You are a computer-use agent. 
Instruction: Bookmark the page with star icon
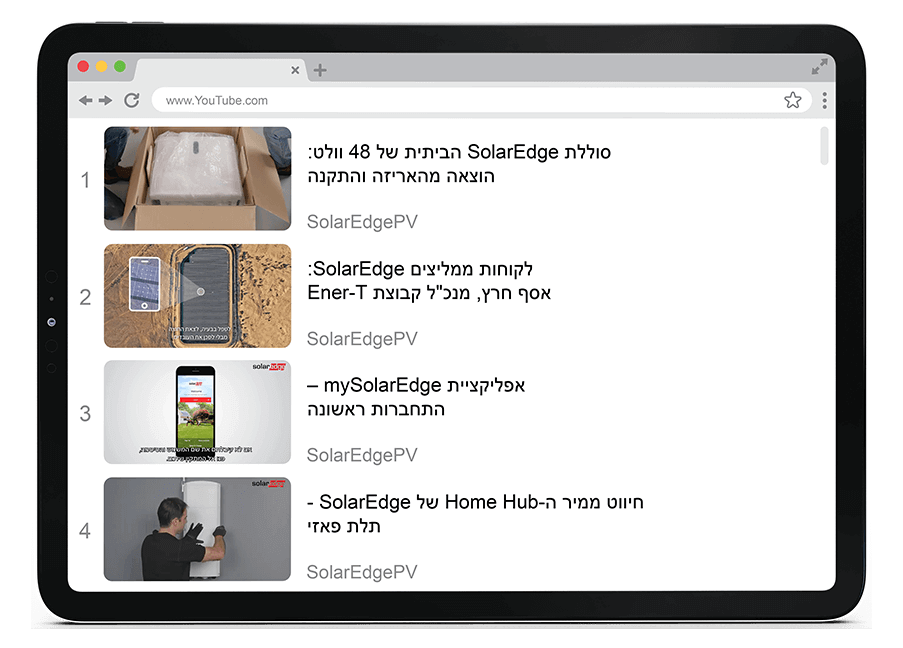coord(793,100)
